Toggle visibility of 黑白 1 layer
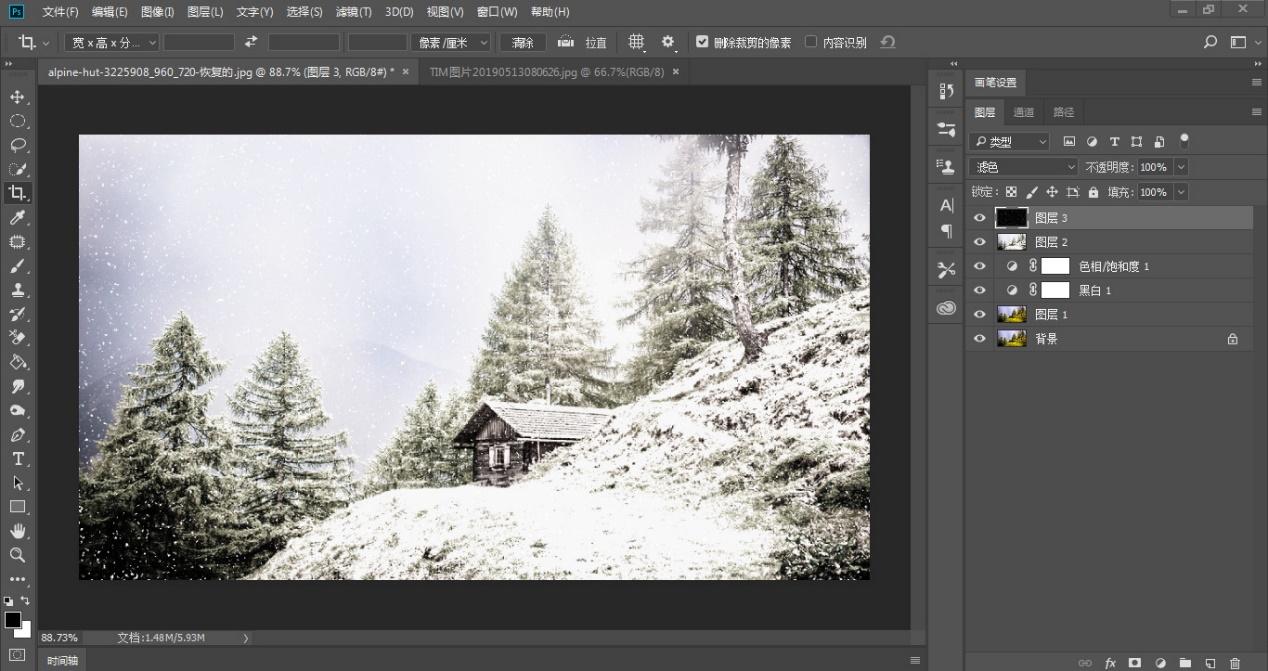 pyautogui.click(x=980, y=290)
